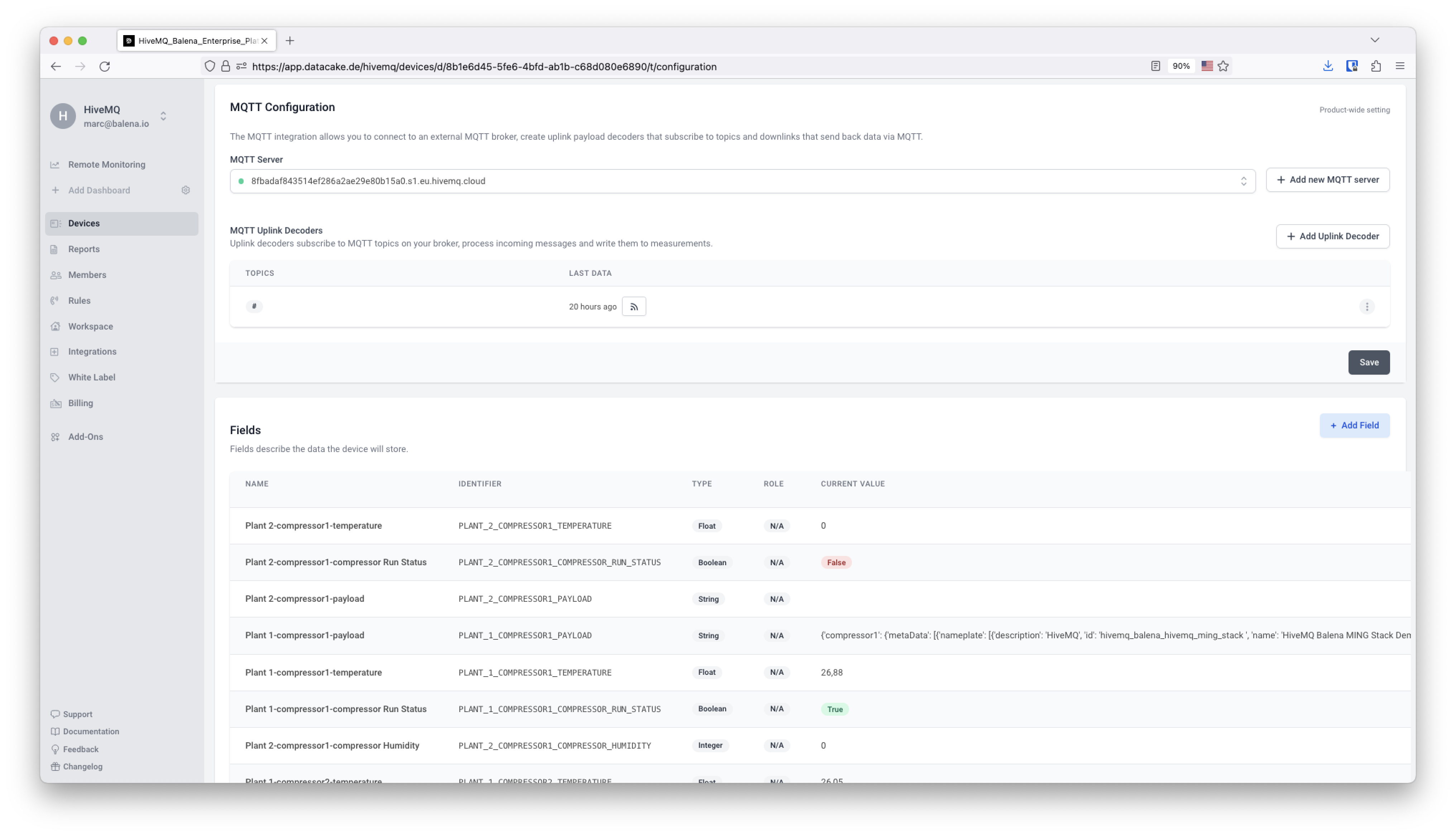Open the White Label menu item

[x=91, y=377]
